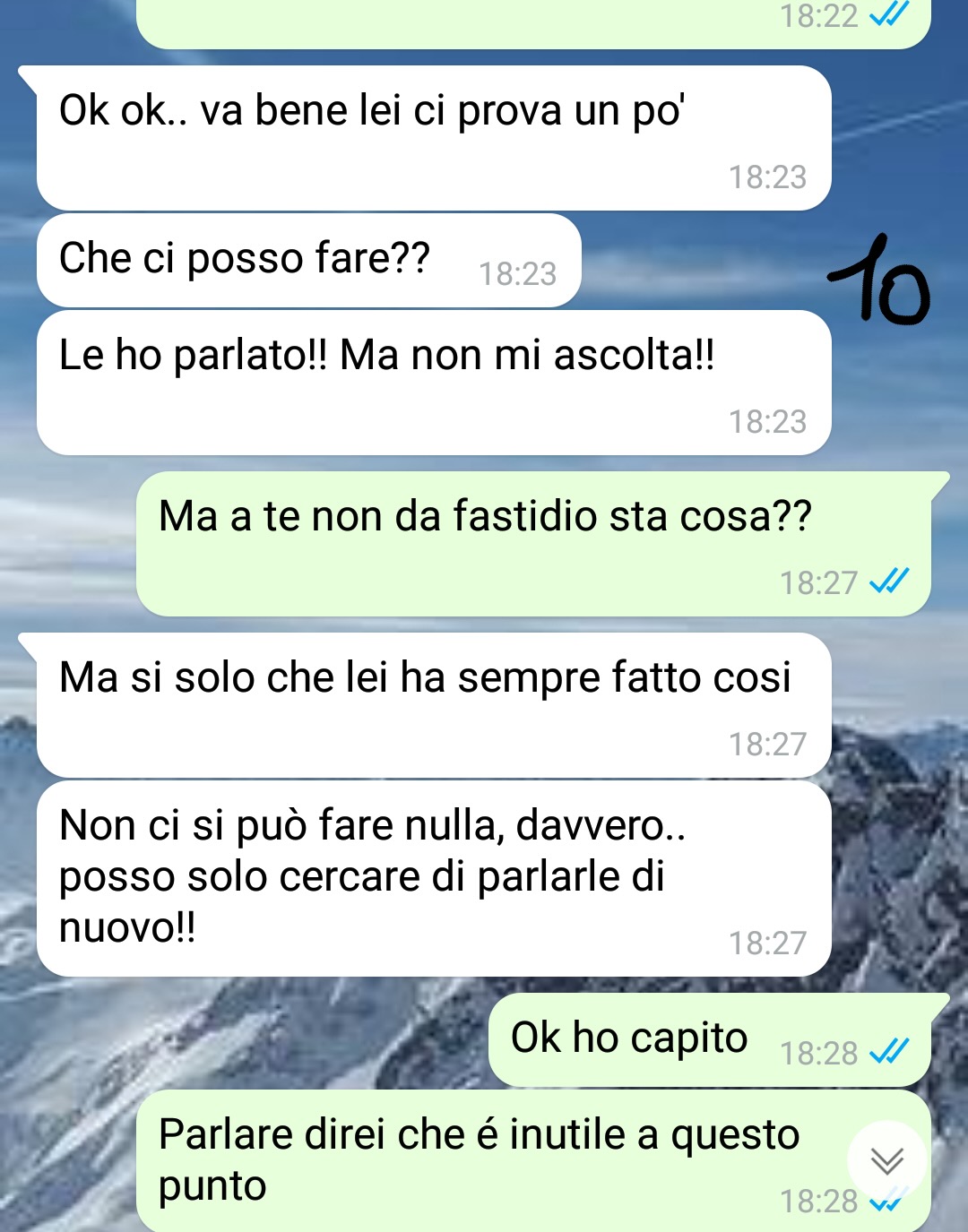Select sent message 'Ok ho capito'
Screen dimensions: 968x1232
point(710,1039)
